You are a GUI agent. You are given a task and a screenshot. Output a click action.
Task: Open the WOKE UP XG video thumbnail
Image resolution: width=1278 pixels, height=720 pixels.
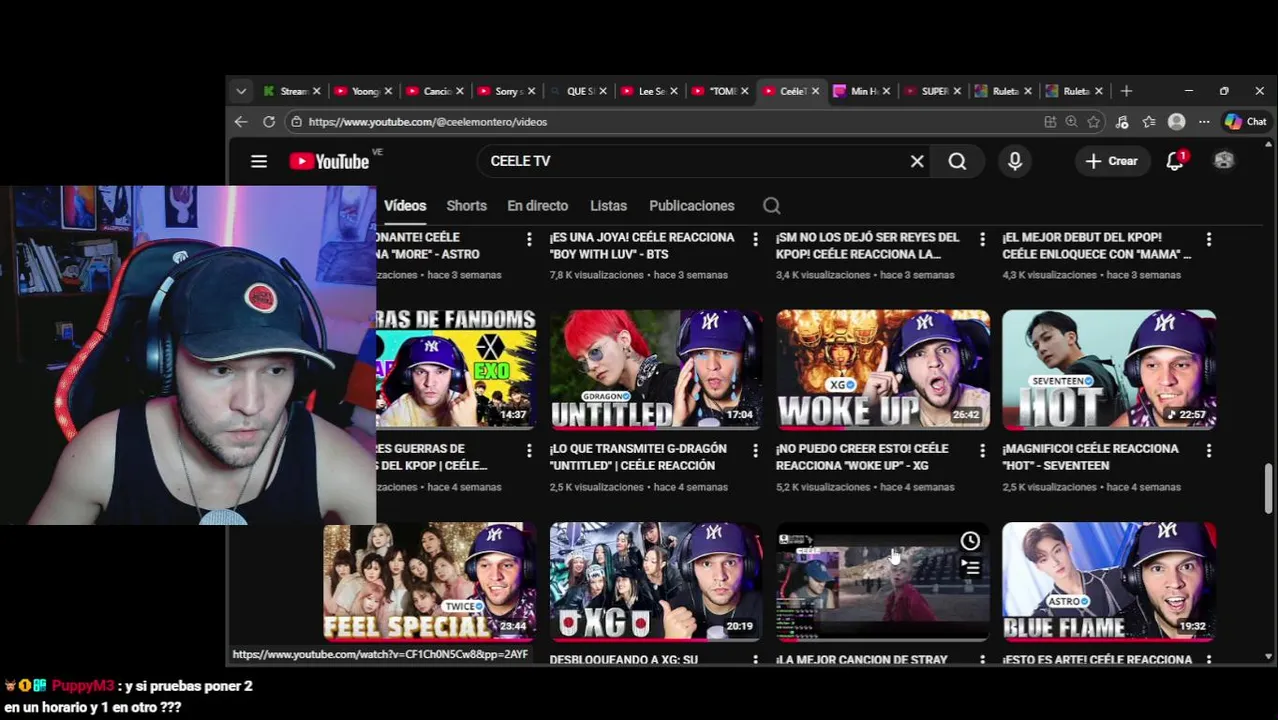[883, 370]
